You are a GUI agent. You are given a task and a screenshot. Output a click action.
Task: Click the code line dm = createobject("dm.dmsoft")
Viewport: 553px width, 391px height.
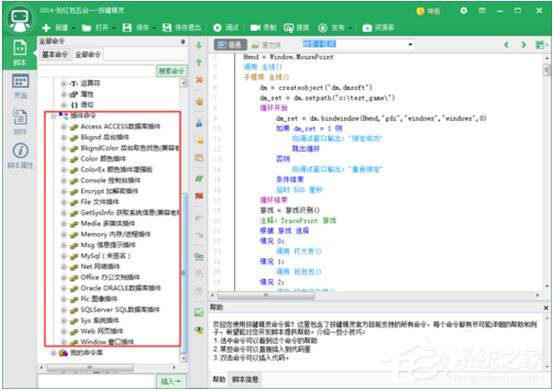316,88
